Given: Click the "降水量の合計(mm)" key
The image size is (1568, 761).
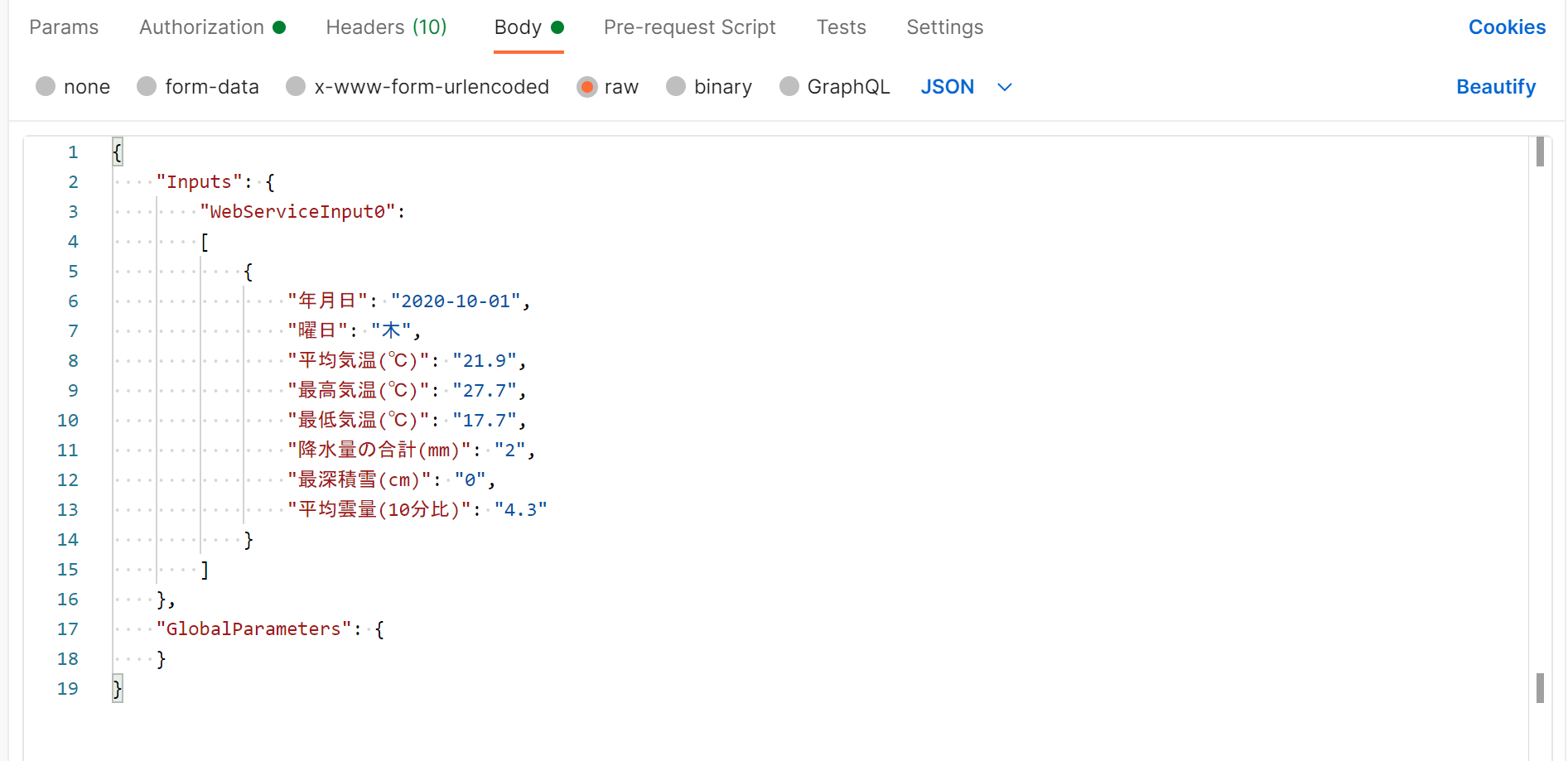Looking at the screenshot, I should click(379, 450).
